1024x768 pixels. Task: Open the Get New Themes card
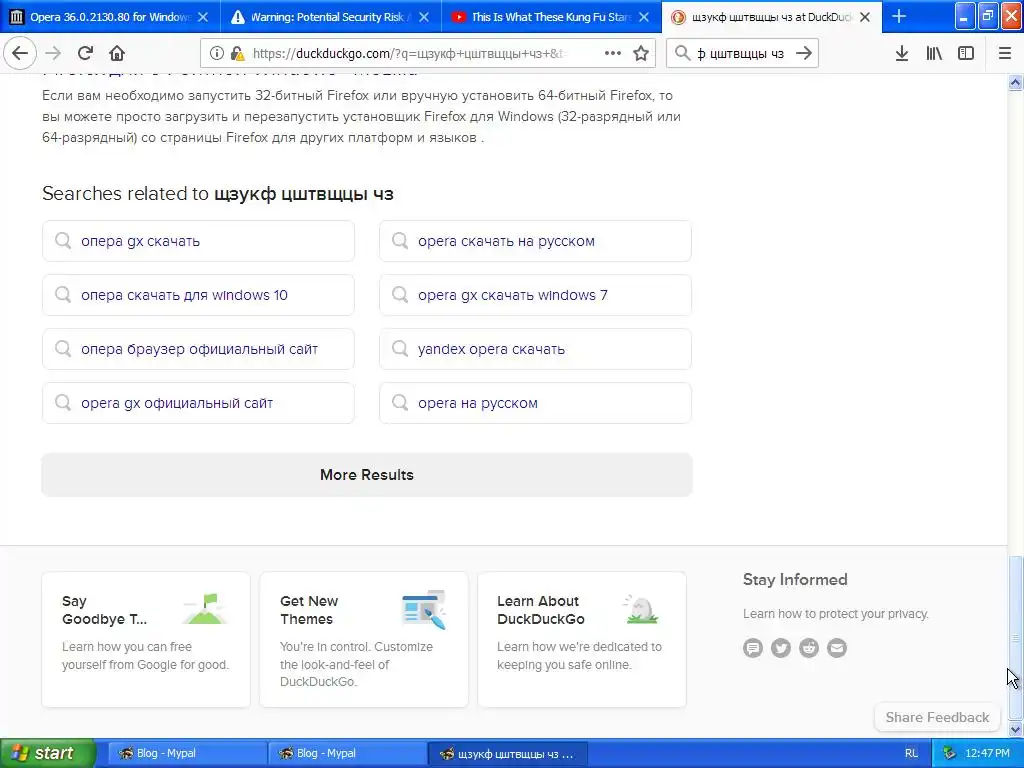(x=364, y=639)
